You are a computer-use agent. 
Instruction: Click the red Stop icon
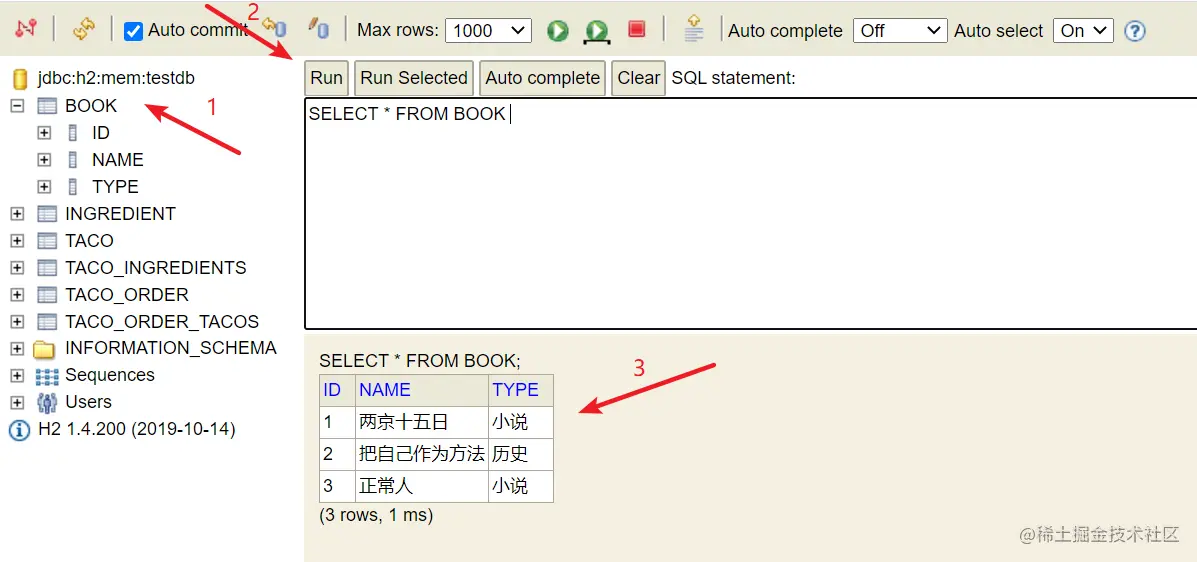point(637,29)
